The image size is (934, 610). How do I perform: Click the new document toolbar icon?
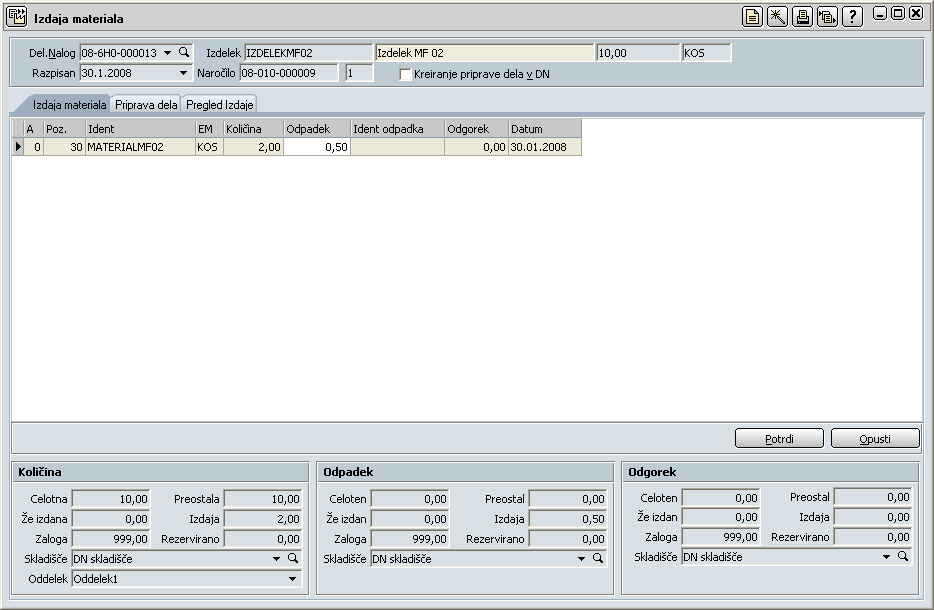752,16
